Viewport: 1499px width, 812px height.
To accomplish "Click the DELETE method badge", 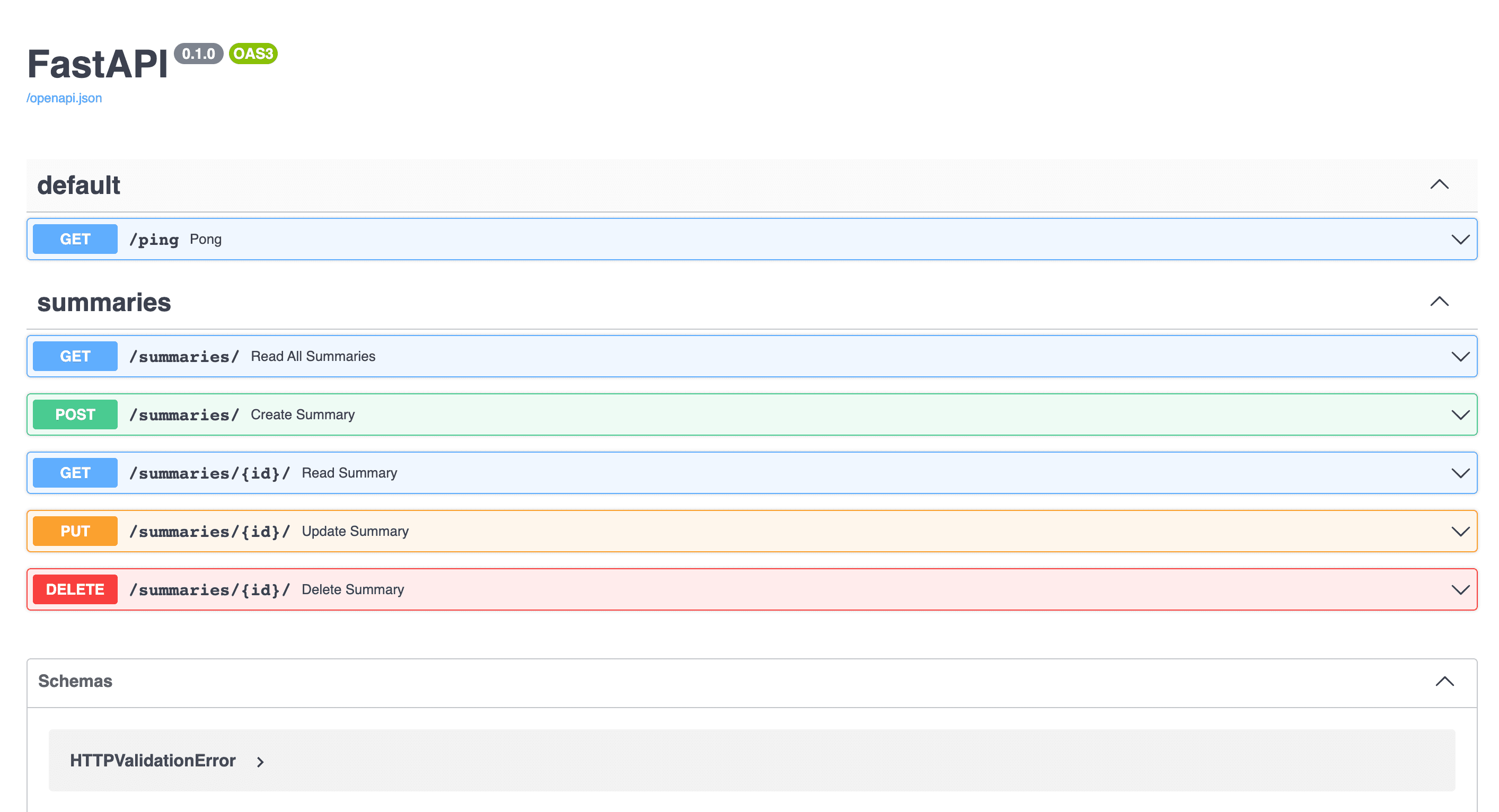I will [75, 589].
